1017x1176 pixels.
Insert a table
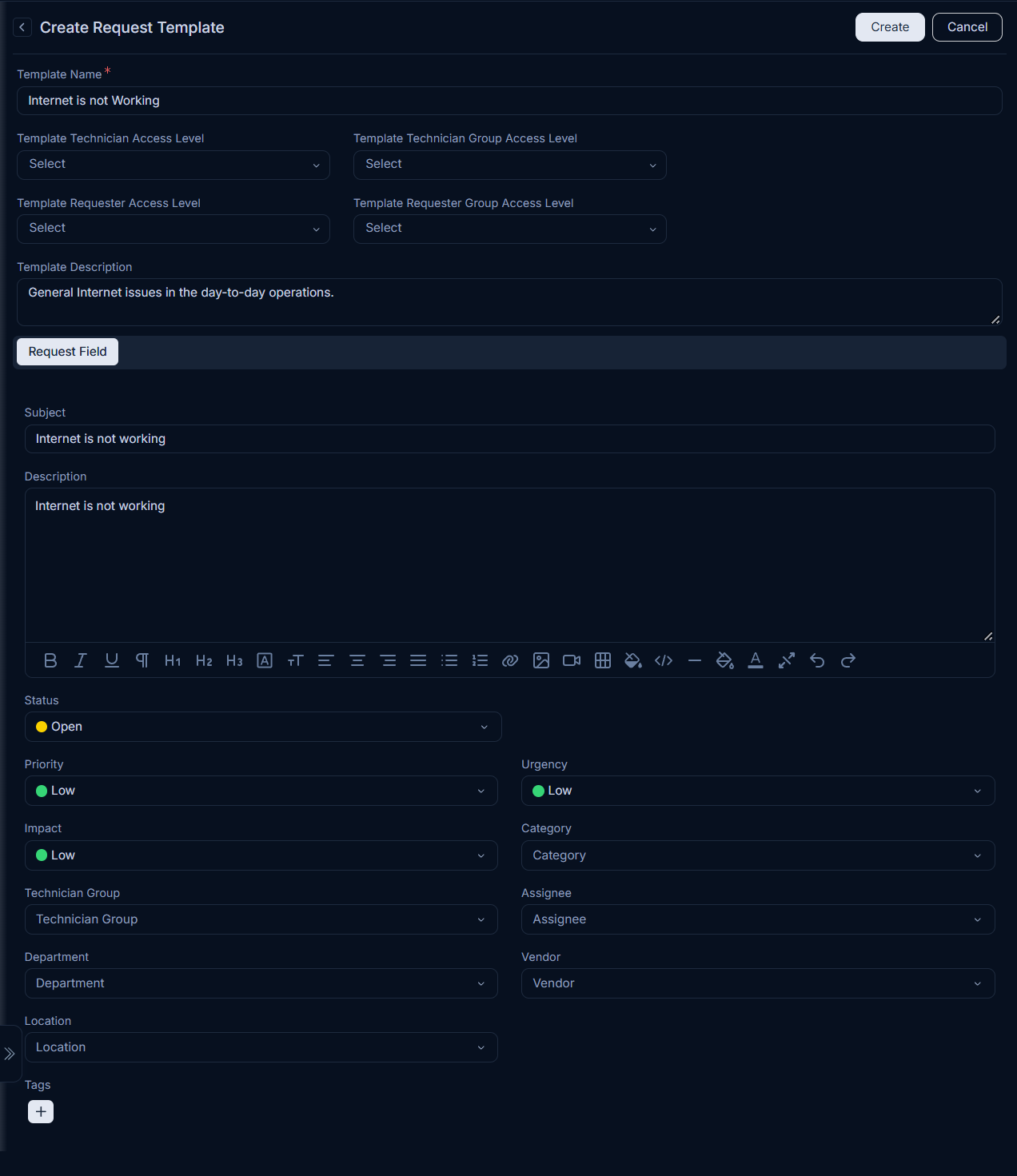click(x=603, y=660)
